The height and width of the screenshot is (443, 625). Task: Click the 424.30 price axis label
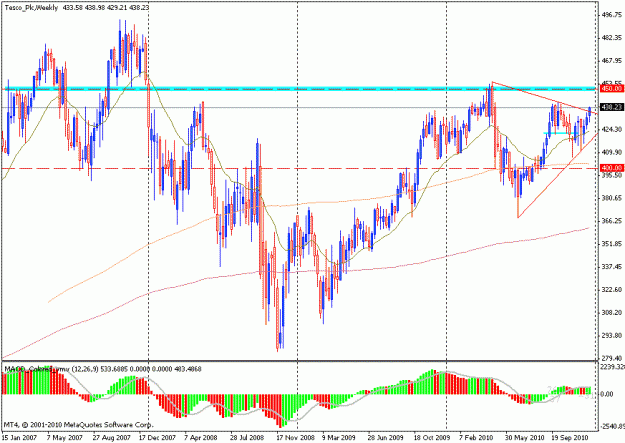click(x=612, y=129)
